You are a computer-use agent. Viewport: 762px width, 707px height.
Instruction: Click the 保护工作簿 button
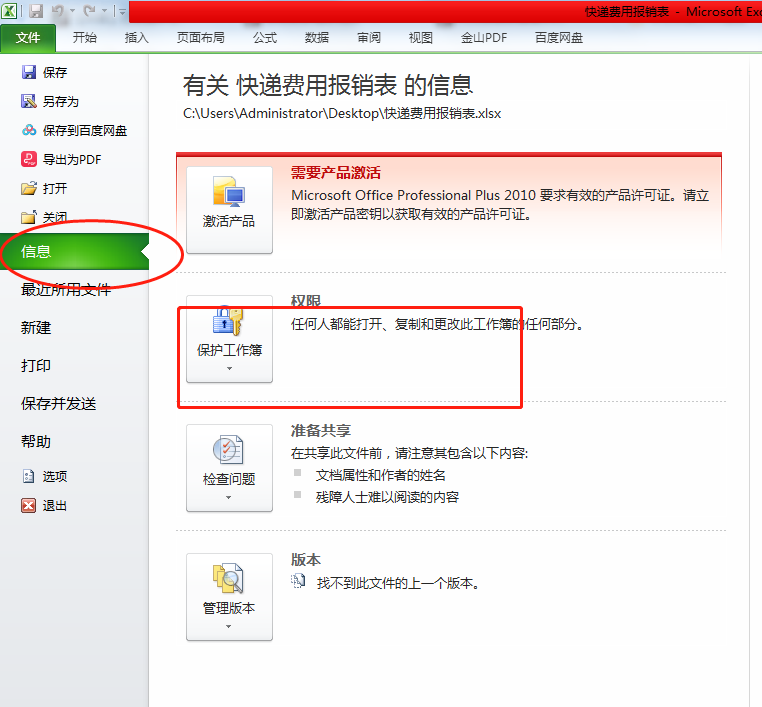(x=229, y=339)
